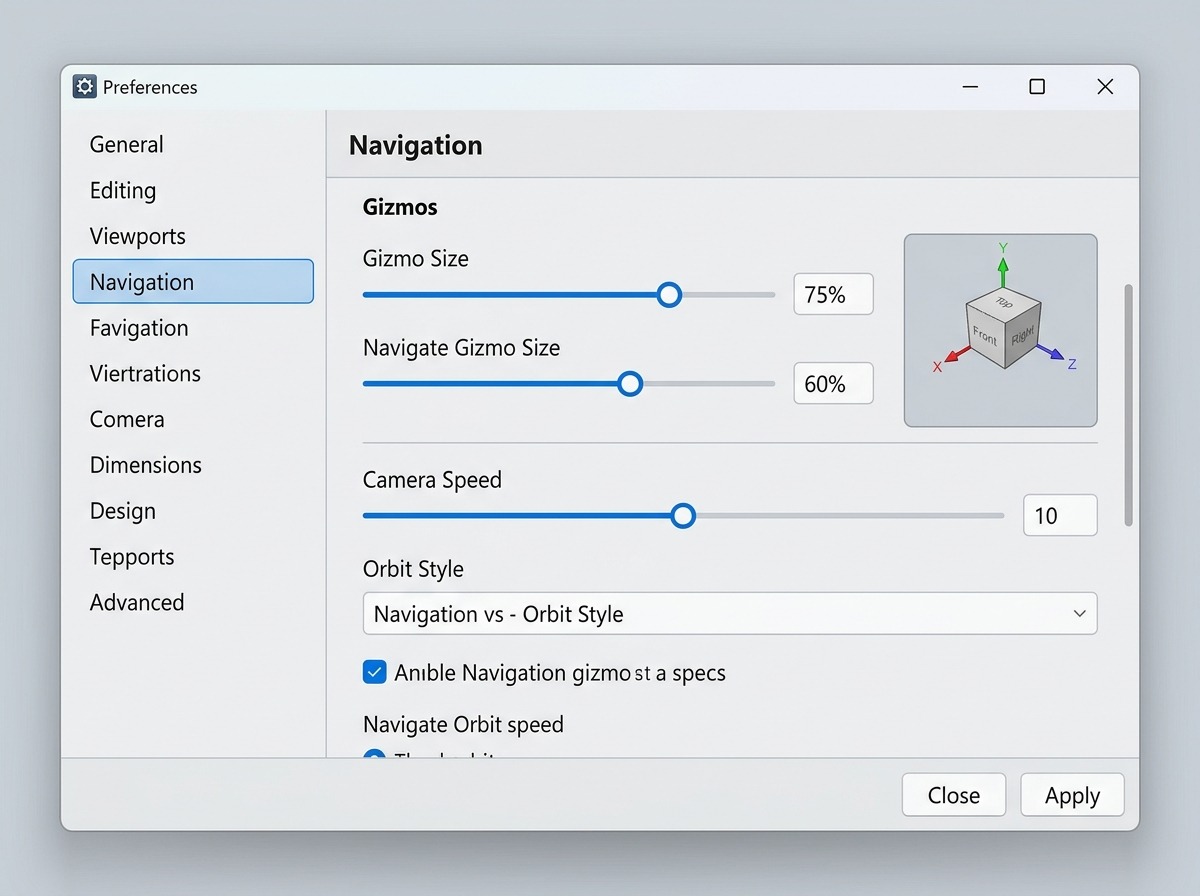This screenshot has width=1200, height=896.
Task: Click the Close button
Action: 954,795
